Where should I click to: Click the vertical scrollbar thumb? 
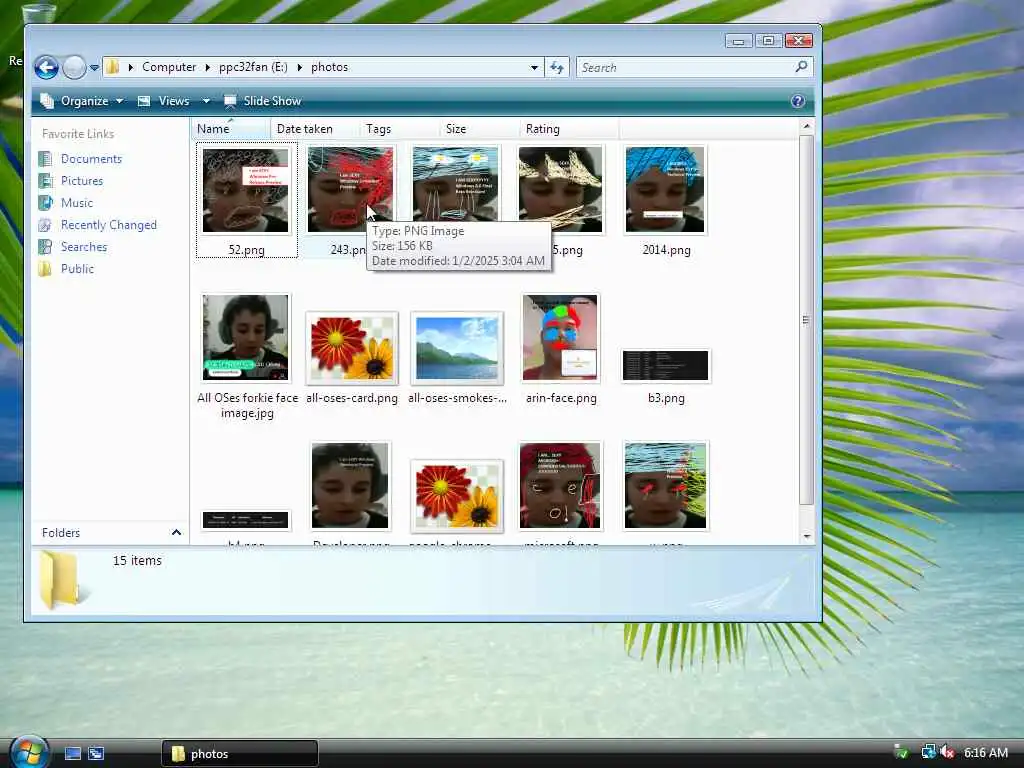[x=807, y=319]
